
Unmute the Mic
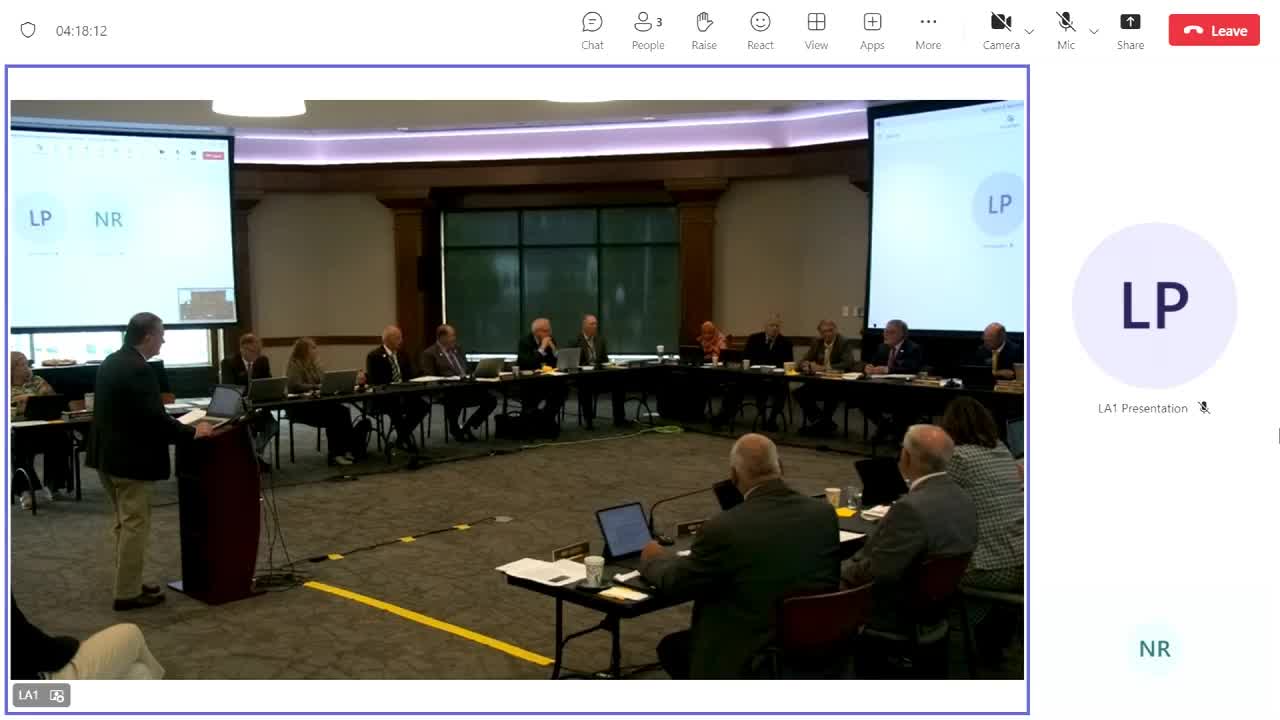pos(1066,31)
